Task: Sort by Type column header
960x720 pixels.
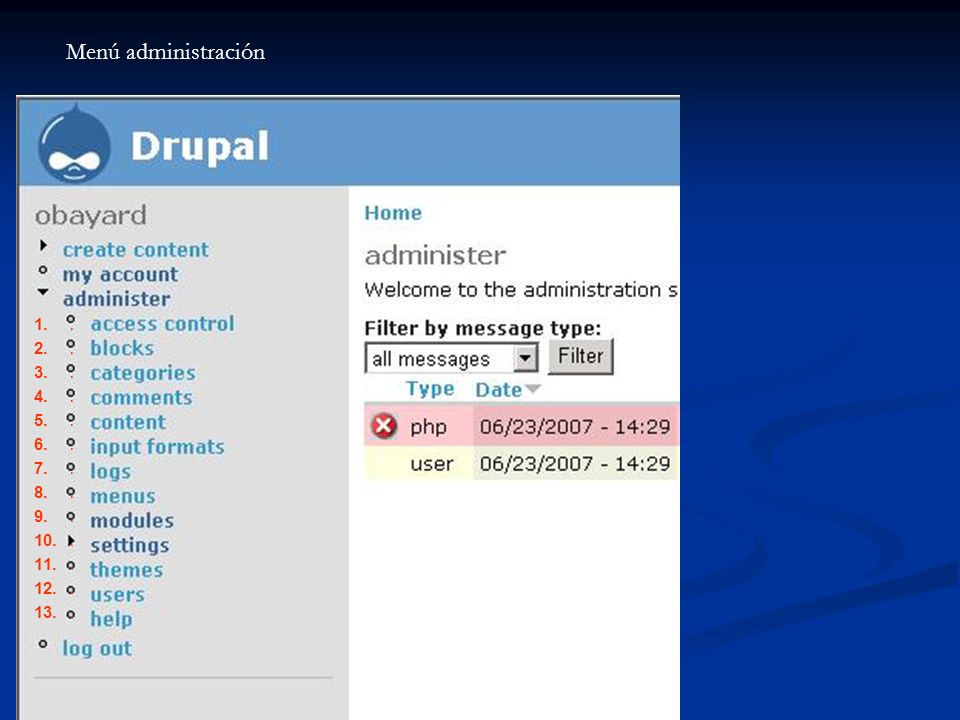Action: [430, 389]
